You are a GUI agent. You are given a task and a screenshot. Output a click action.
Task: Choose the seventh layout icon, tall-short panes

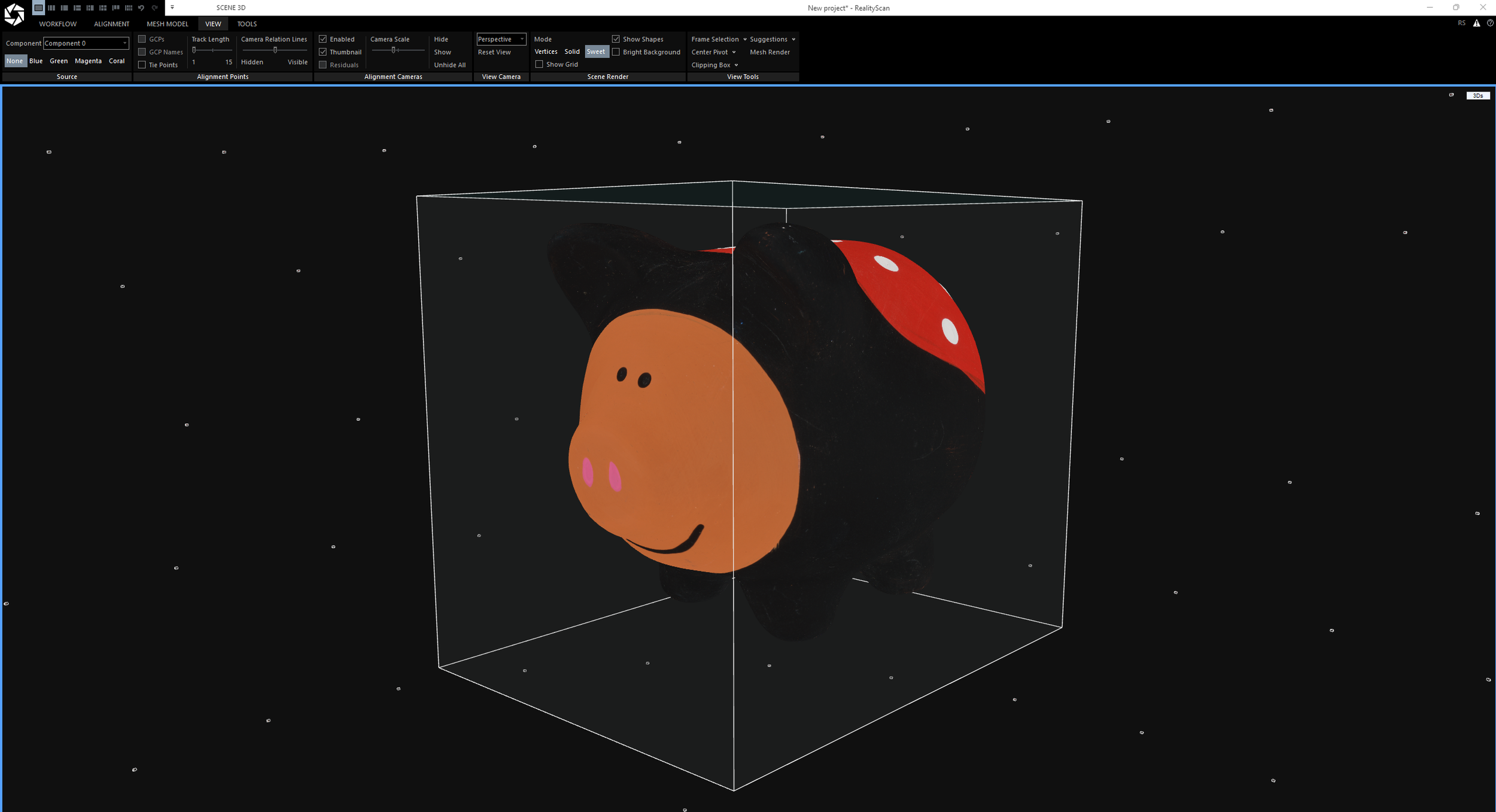tap(115, 8)
